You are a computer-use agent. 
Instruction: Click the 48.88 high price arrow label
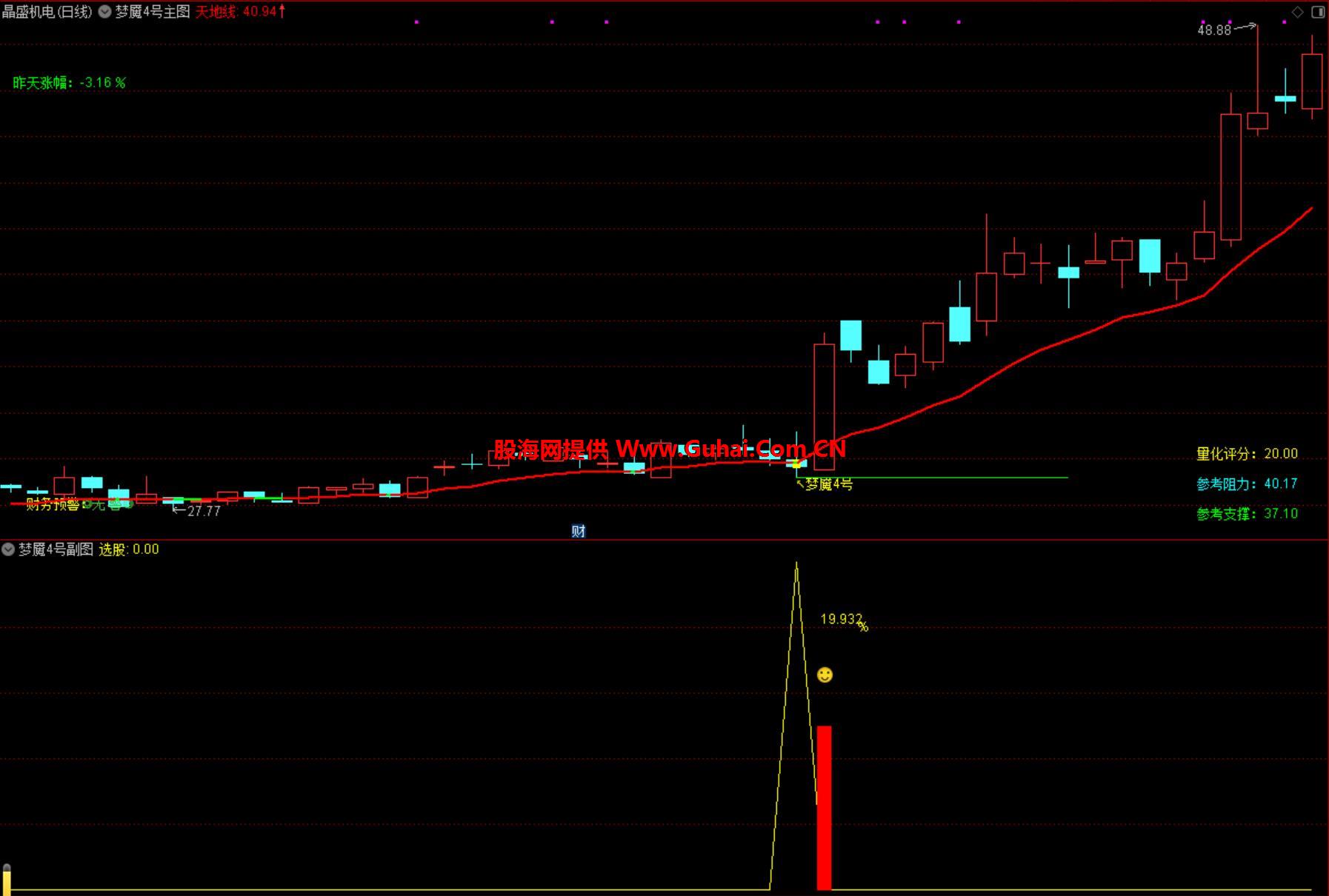pyautogui.click(x=1224, y=30)
